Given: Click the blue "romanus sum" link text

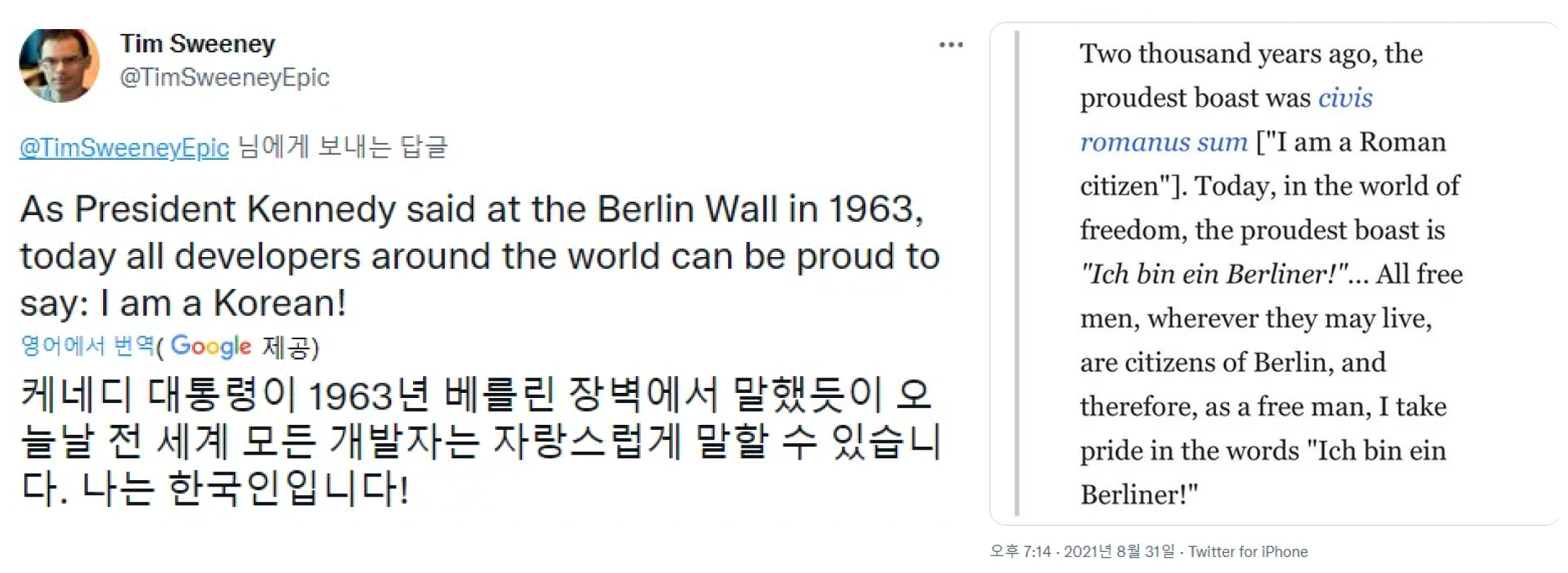Looking at the screenshot, I should 1163,142.
